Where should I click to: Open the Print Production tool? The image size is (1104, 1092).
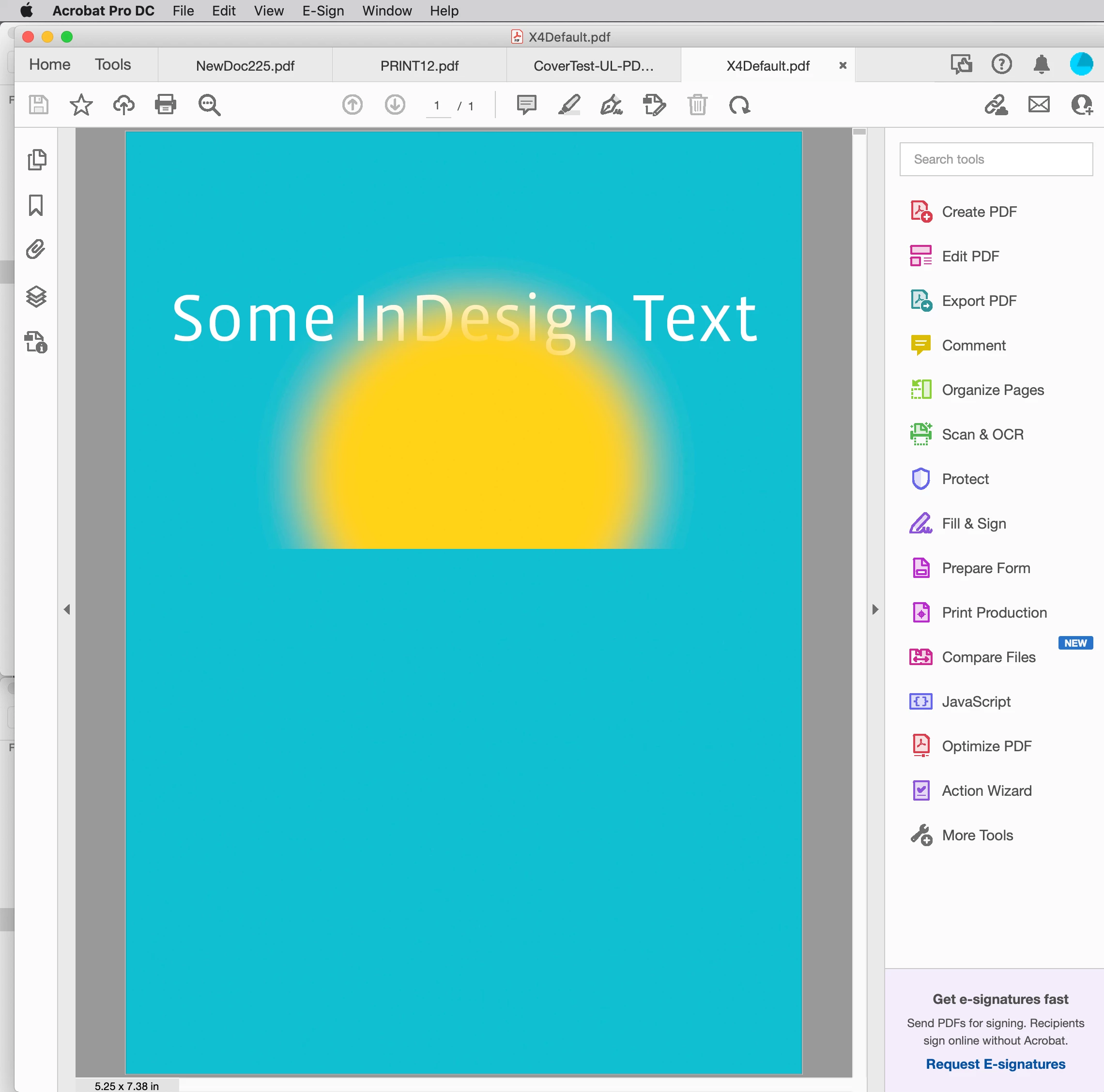pos(994,612)
